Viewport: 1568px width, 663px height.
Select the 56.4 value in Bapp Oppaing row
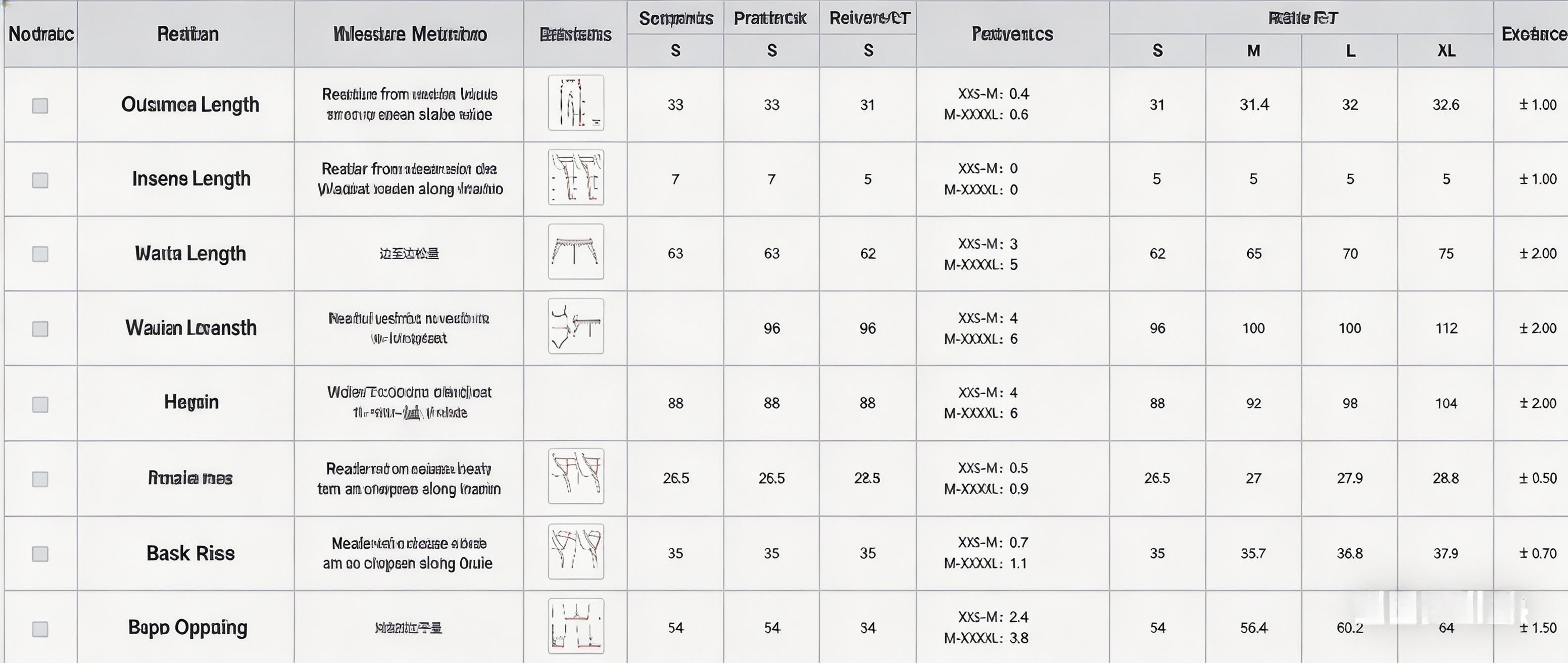(1253, 628)
